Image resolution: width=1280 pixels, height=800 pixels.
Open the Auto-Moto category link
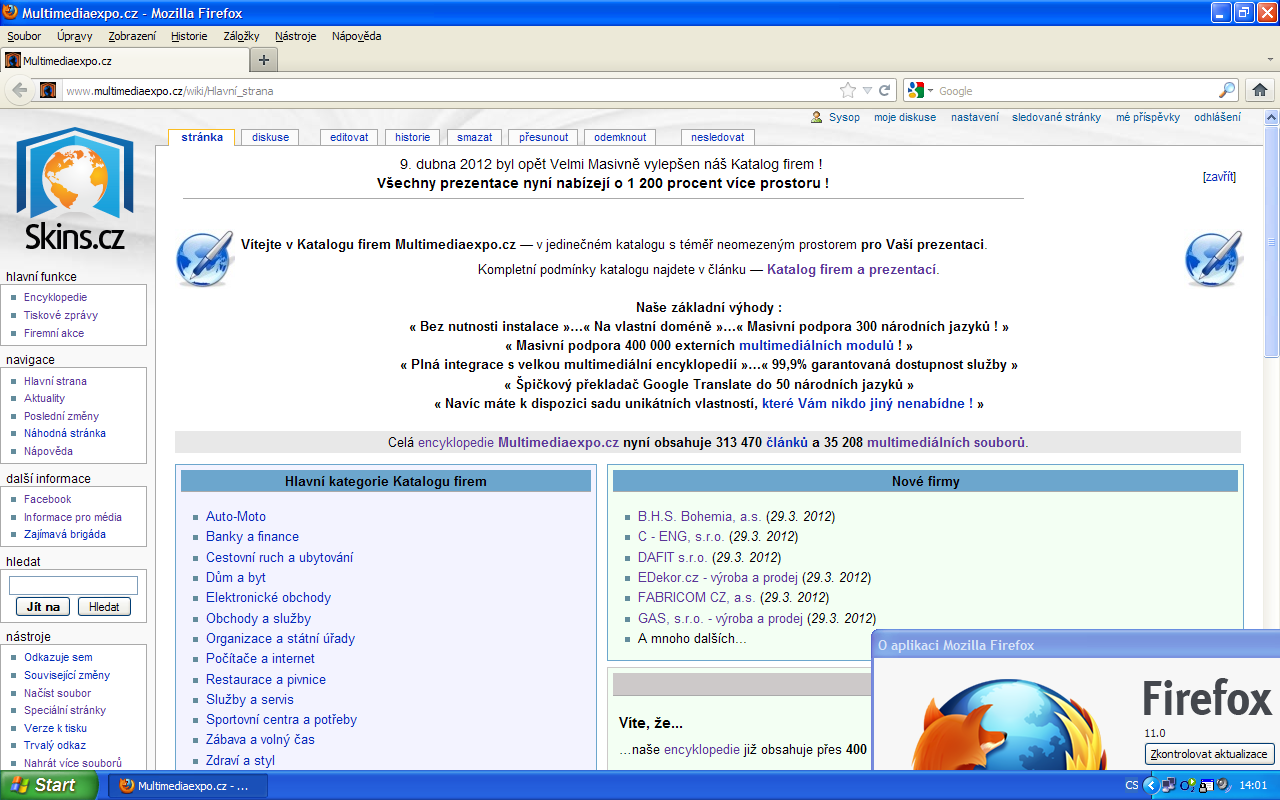coord(236,516)
